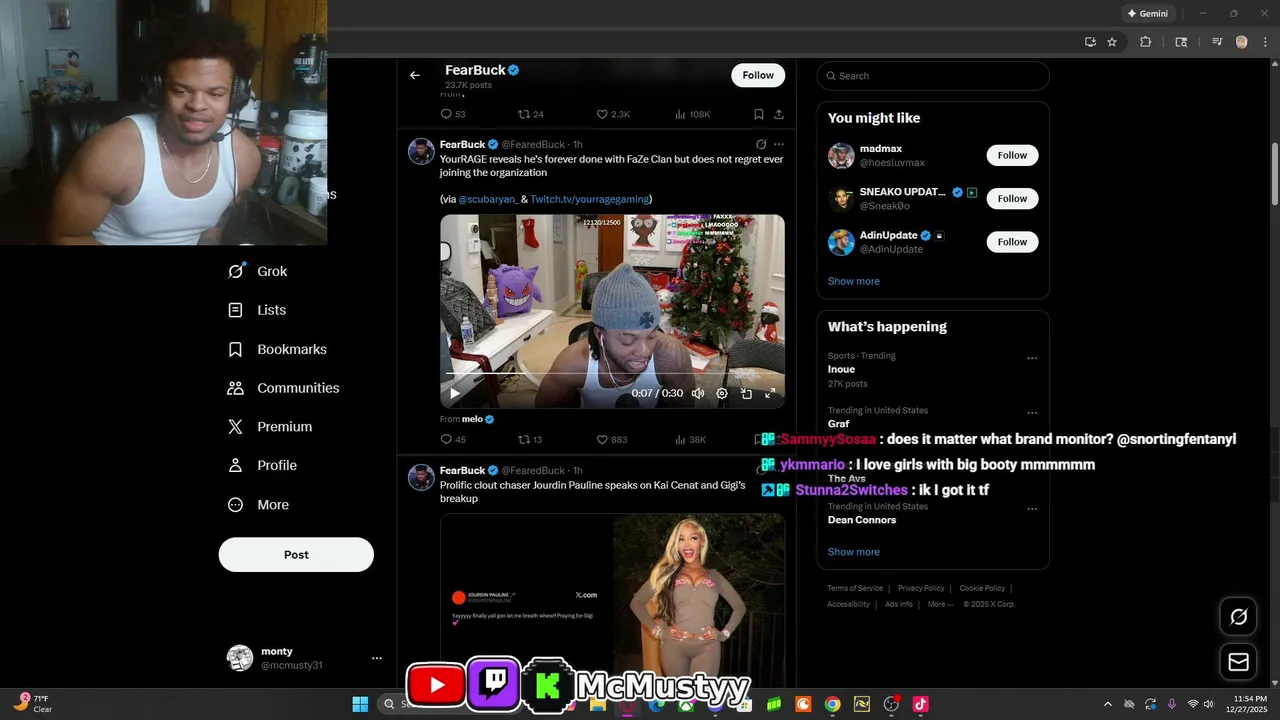
Task: Open the @scubaryan_ mention link
Action: [x=488, y=199]
